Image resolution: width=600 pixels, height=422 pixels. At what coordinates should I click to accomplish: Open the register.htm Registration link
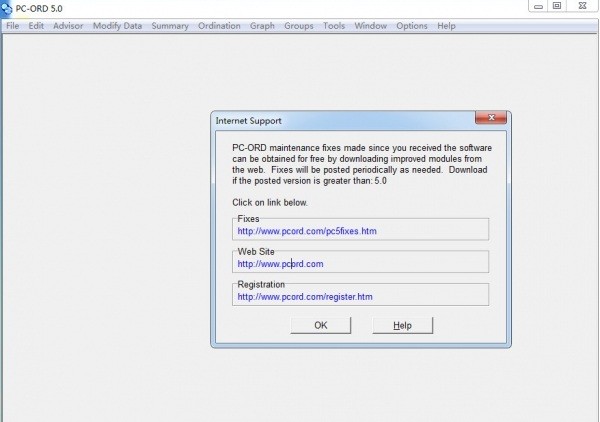click(x=304, y=297)
